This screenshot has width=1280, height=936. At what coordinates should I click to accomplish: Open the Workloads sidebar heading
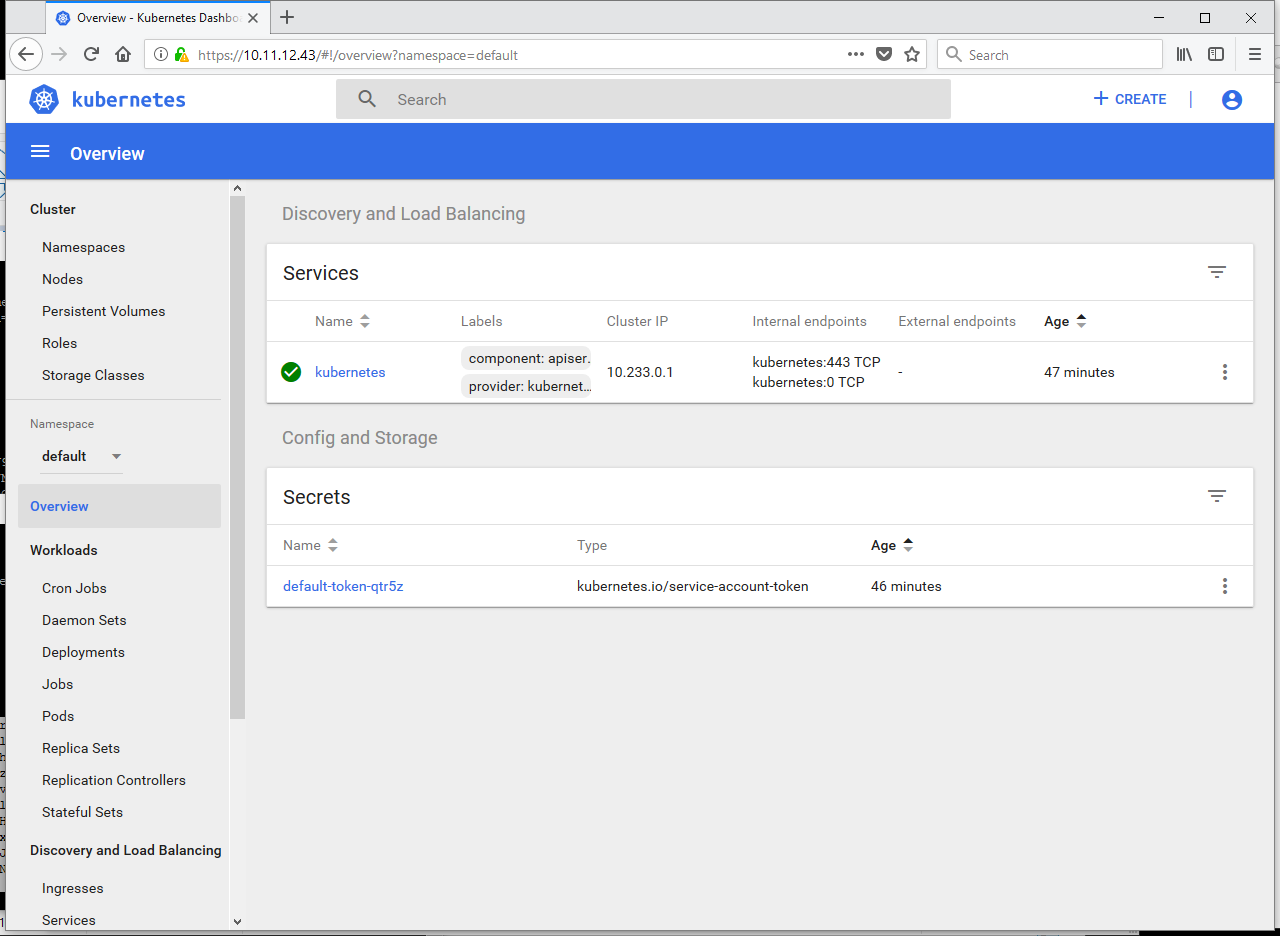coord(64,550)
